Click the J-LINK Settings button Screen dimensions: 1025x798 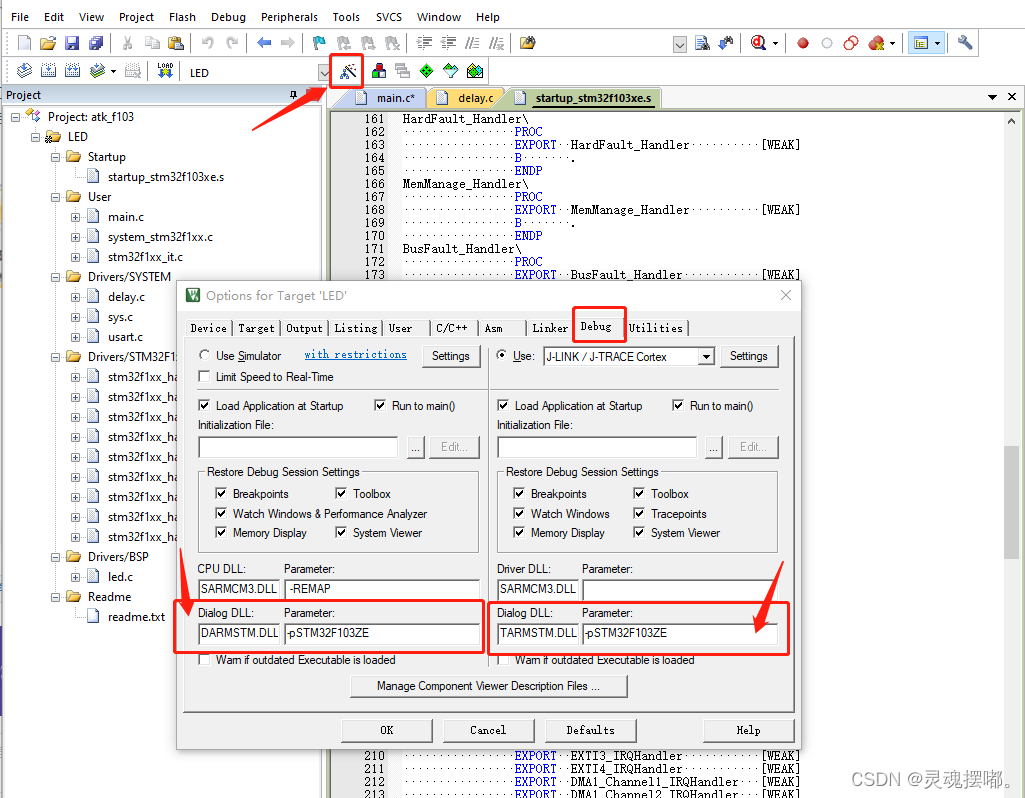[x=749, y=356]
